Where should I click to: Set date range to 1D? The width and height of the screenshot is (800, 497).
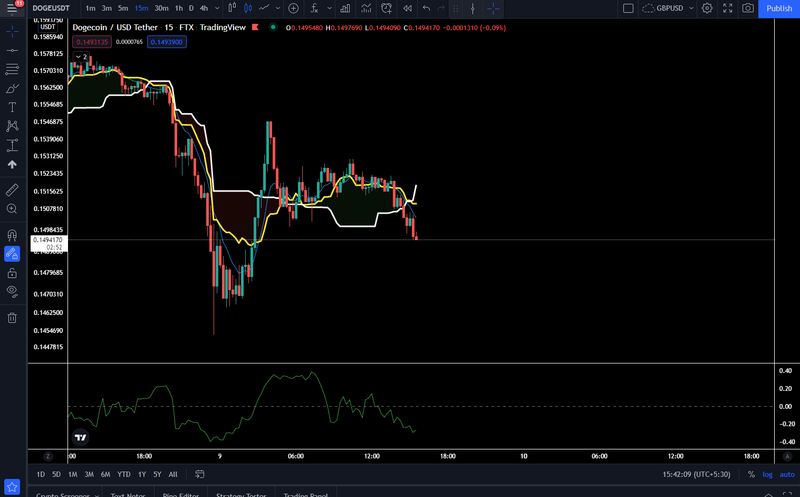(40, 474)
